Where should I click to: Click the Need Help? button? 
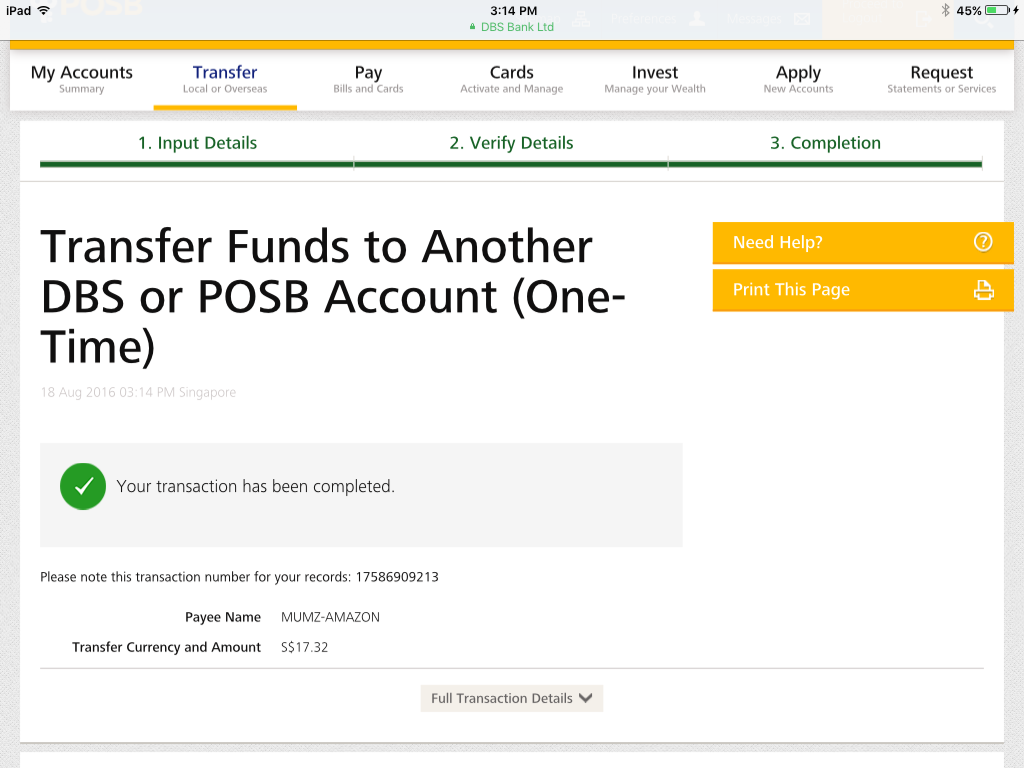pyautogui.click(x=863, y=242)
